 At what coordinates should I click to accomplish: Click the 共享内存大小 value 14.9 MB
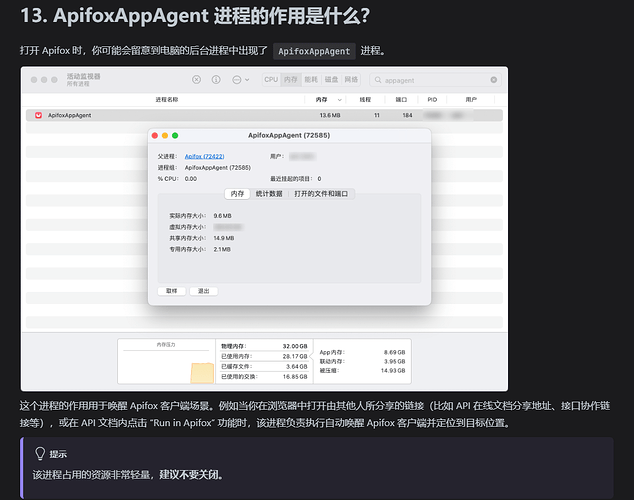(224, 238)
